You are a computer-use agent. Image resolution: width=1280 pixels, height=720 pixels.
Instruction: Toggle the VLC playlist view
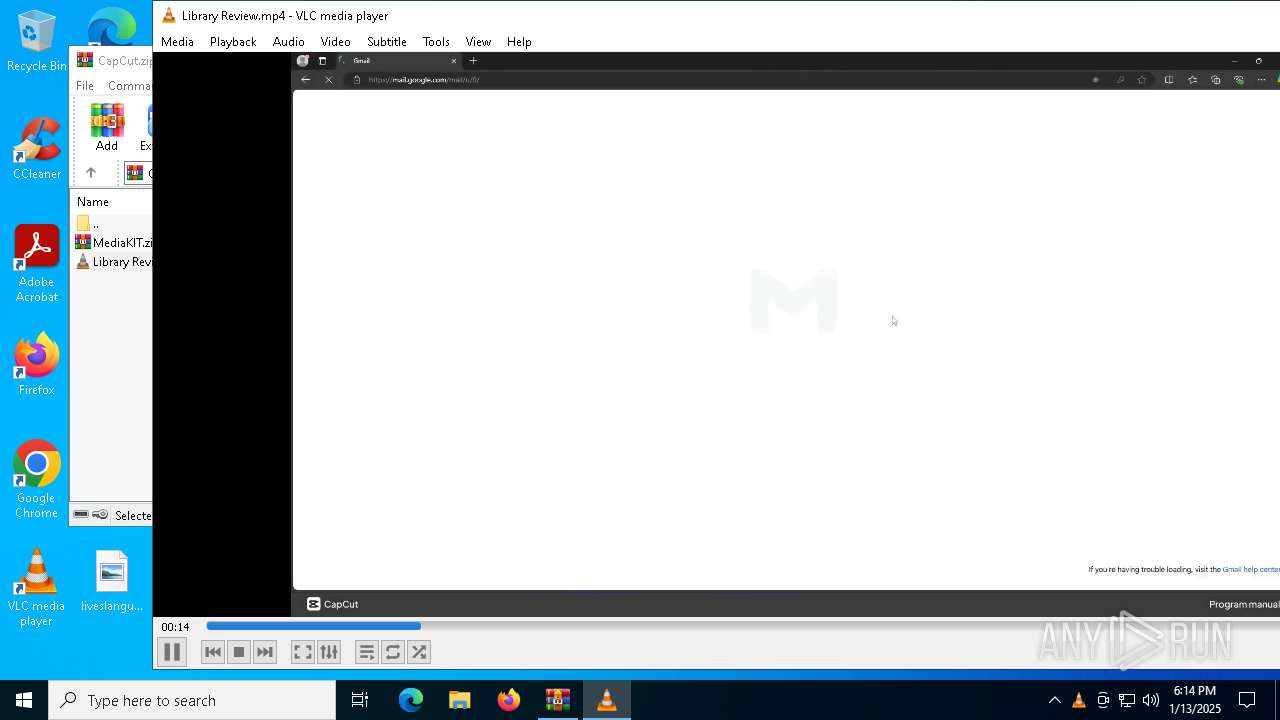pyautogui.click(x=367, y=652)
